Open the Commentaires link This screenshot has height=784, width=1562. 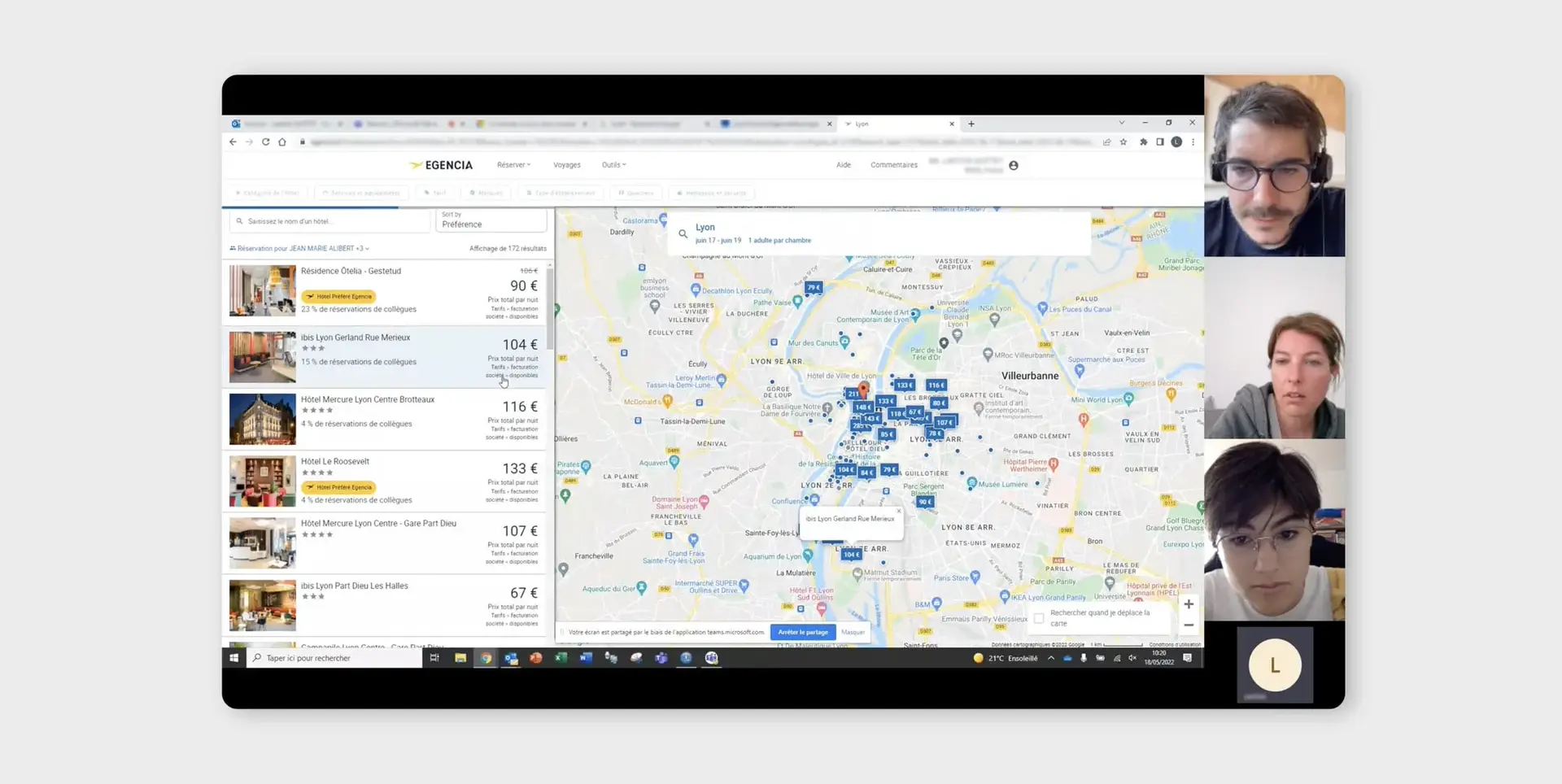894,165
